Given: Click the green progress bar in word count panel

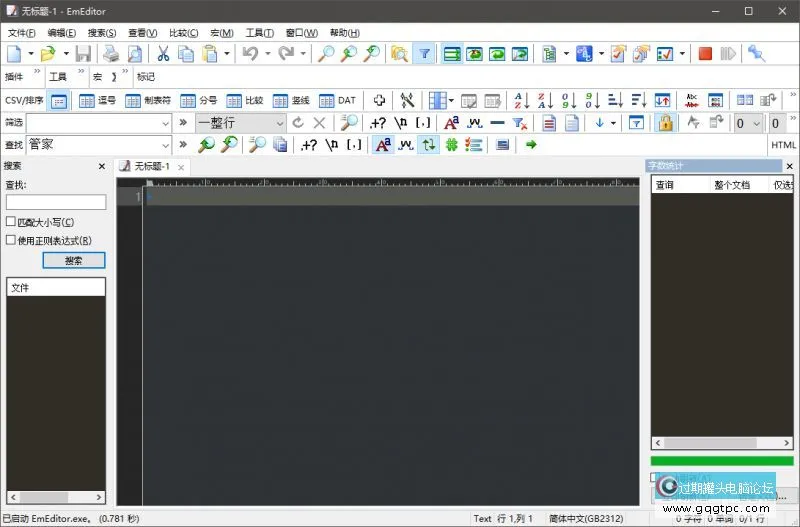Looking at the screenshot, I should (x=721, y=461).
